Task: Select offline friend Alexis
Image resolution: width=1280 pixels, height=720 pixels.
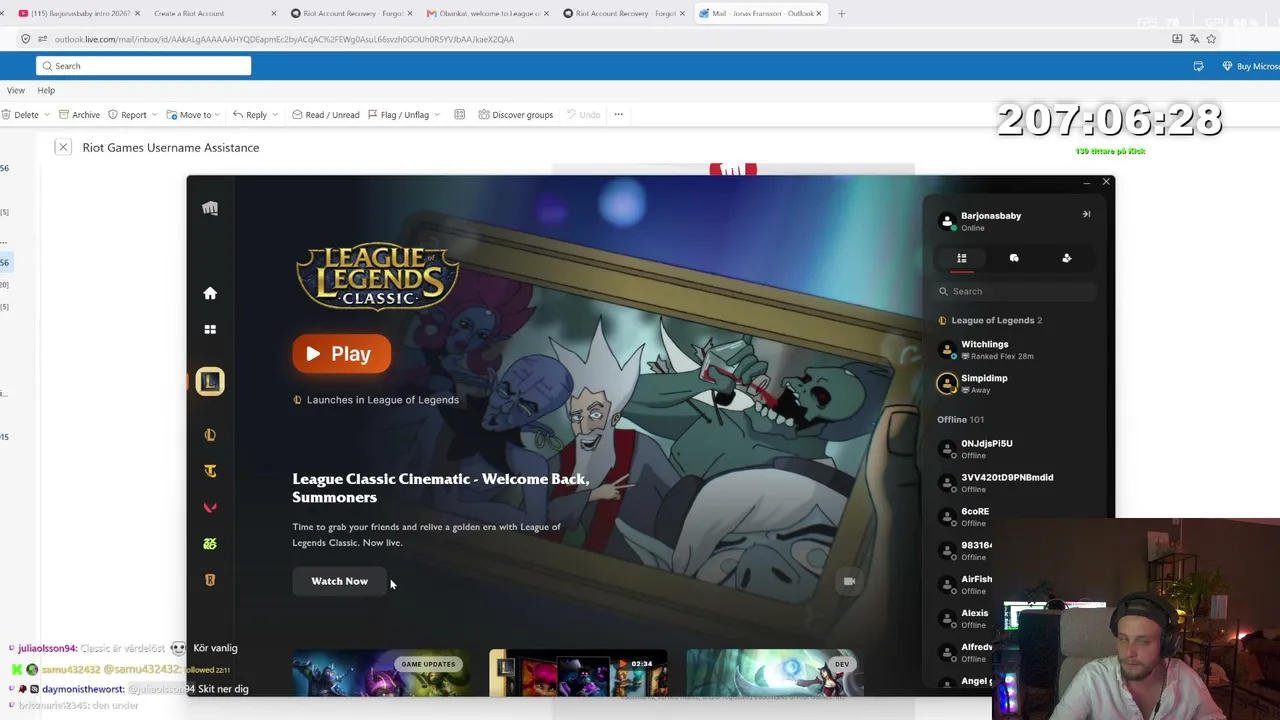Action: pos(965,618)
